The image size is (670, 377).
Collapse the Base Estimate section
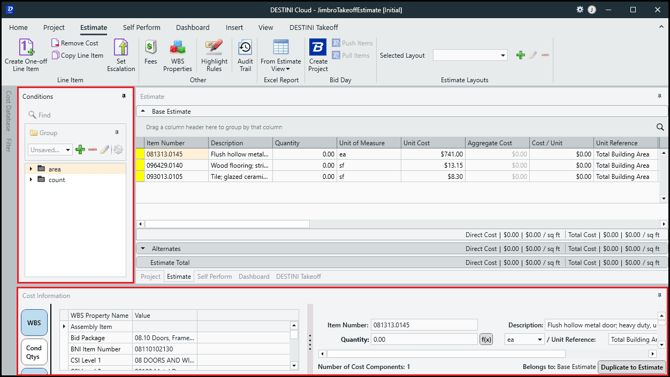[x=143, y=111]
